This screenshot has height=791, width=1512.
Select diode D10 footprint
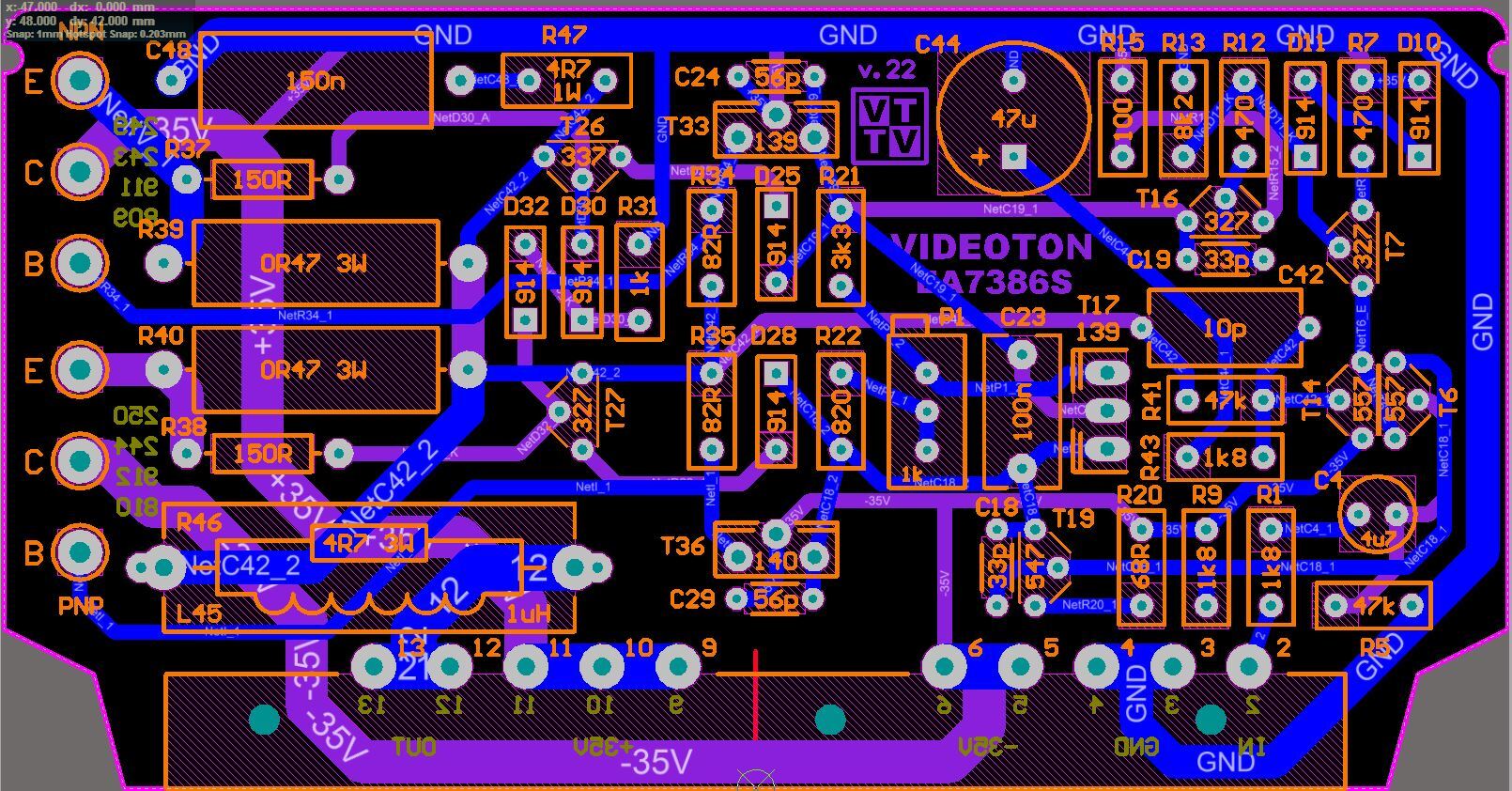click(x=1419, y=117)
